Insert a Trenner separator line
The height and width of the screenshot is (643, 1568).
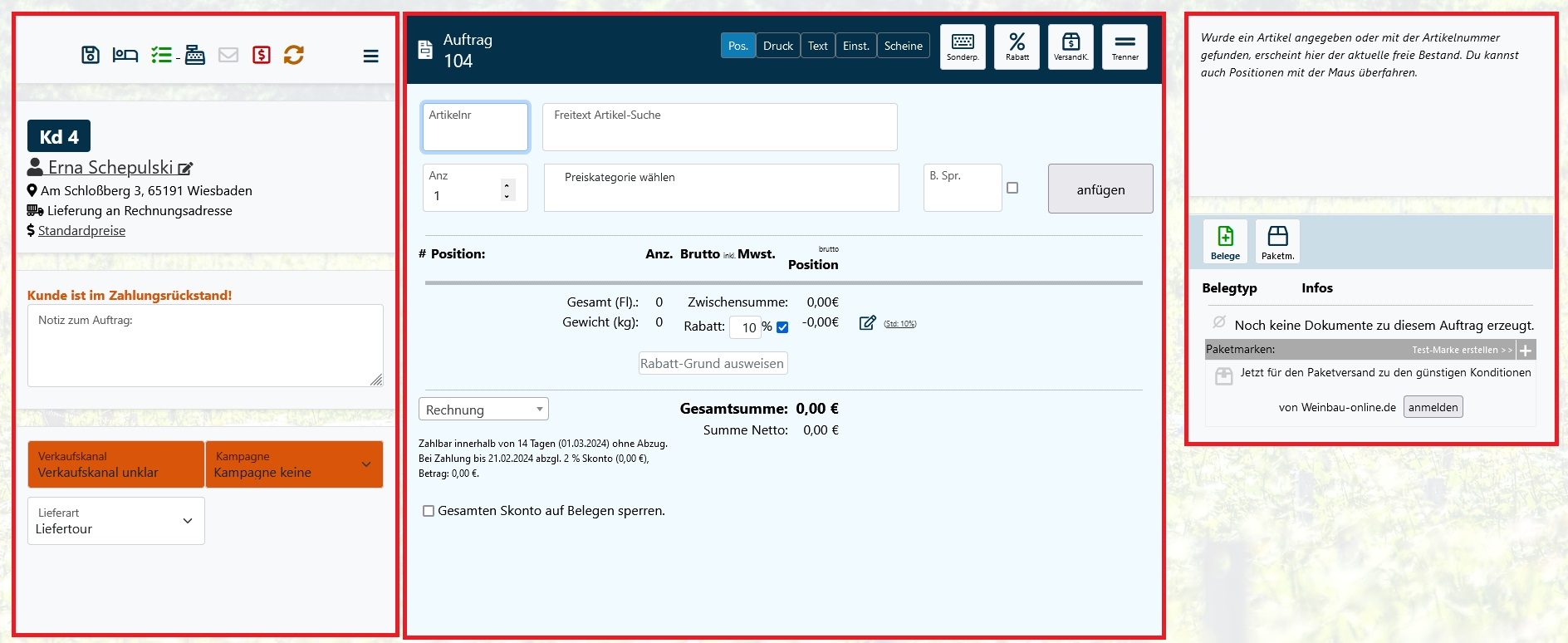1125,47
